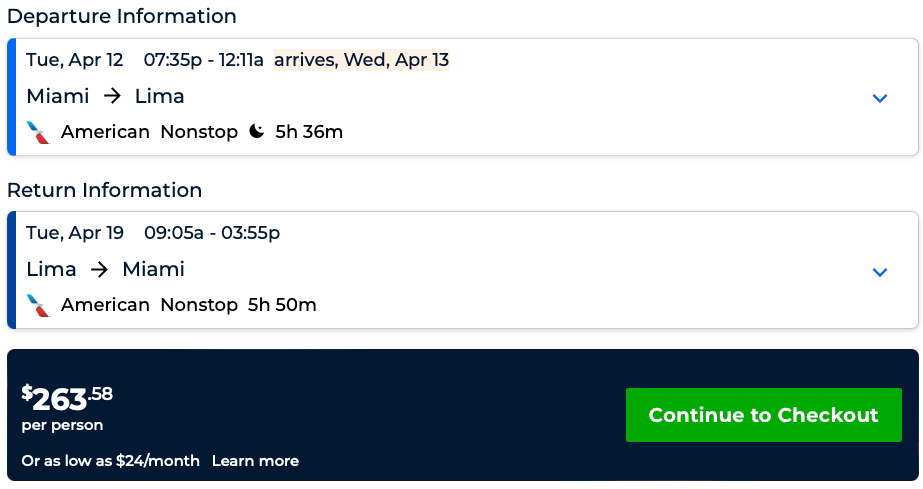923x489 pixels.
Task: Select the $263.58 price amount
Action: [67, 398]
